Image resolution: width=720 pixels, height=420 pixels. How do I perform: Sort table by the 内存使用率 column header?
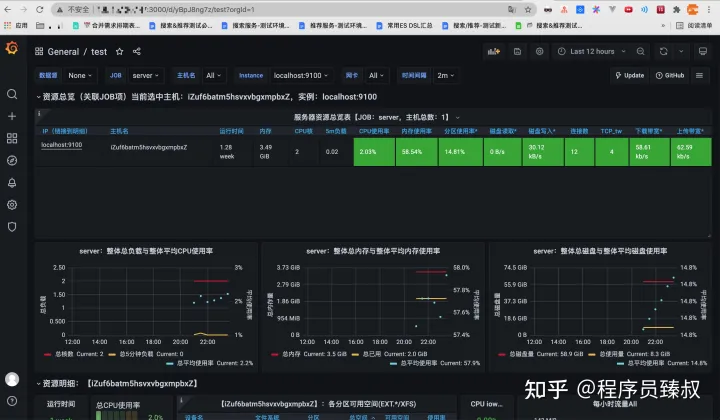pyautogui.click(x=416, y=131)
